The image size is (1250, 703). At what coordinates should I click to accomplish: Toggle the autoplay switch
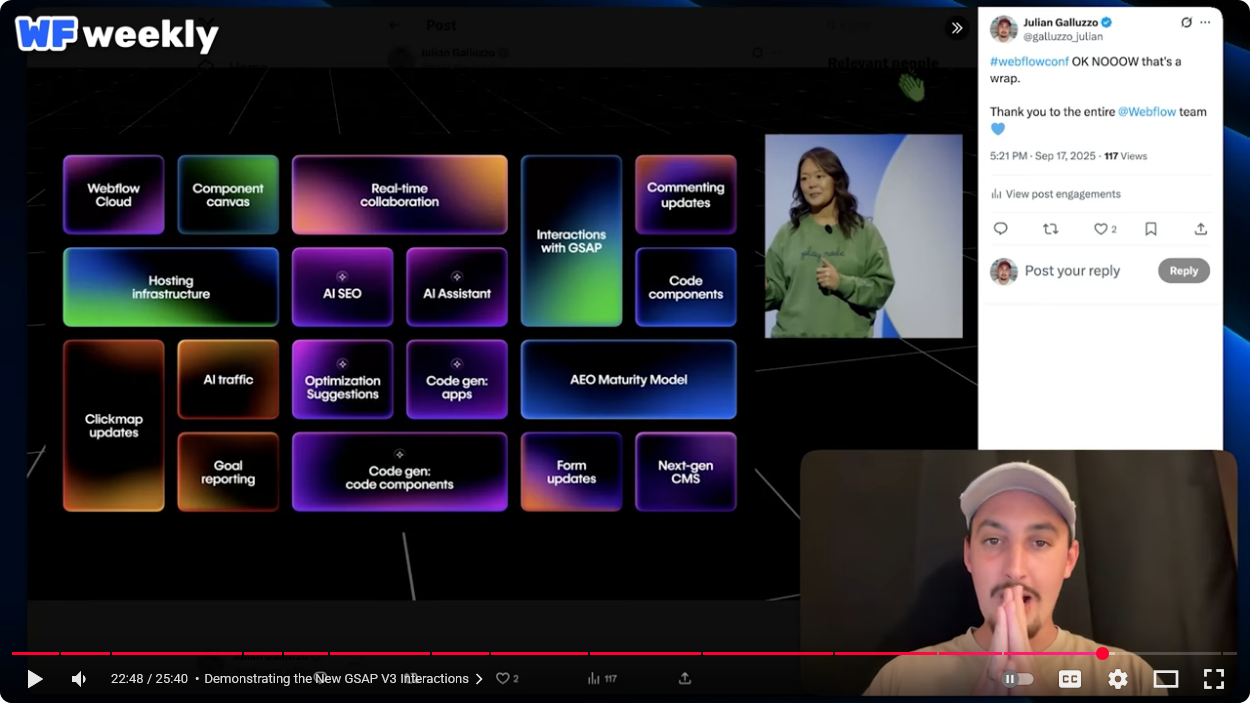pyautogui.click(x=1018, y=679)
